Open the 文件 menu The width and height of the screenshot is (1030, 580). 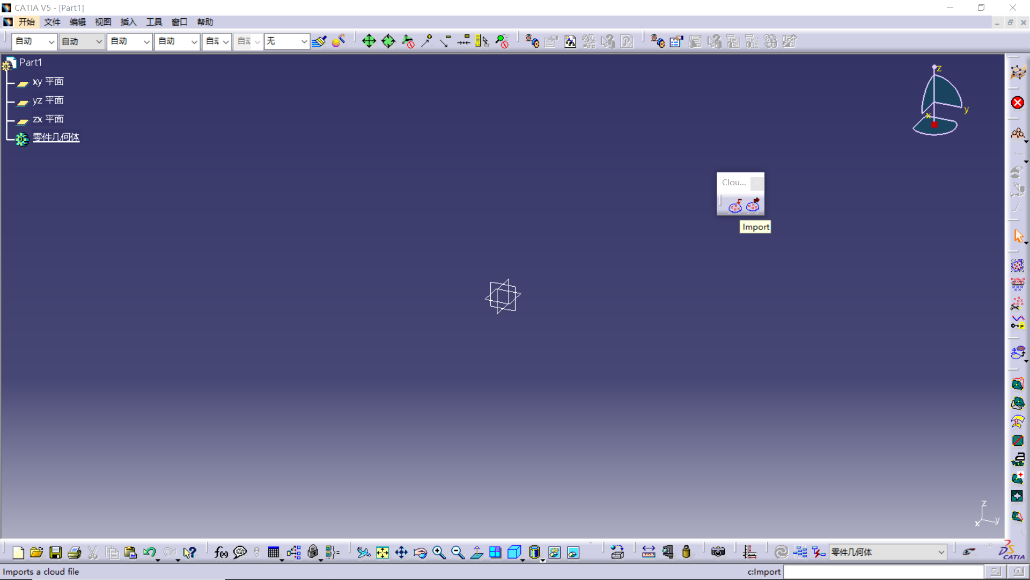click(52, 22)
